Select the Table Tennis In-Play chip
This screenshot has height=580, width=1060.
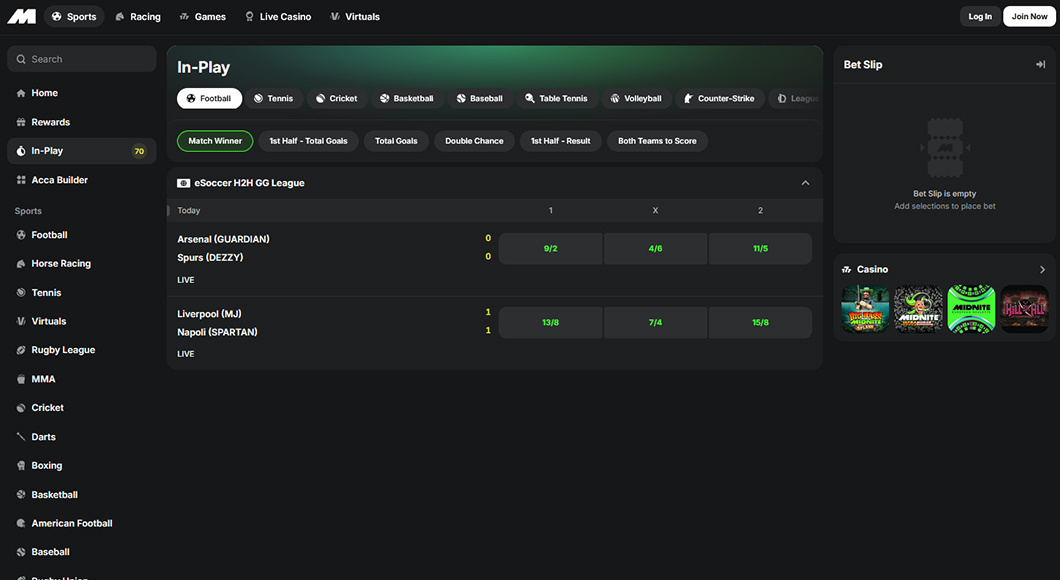tap(556, 99)
